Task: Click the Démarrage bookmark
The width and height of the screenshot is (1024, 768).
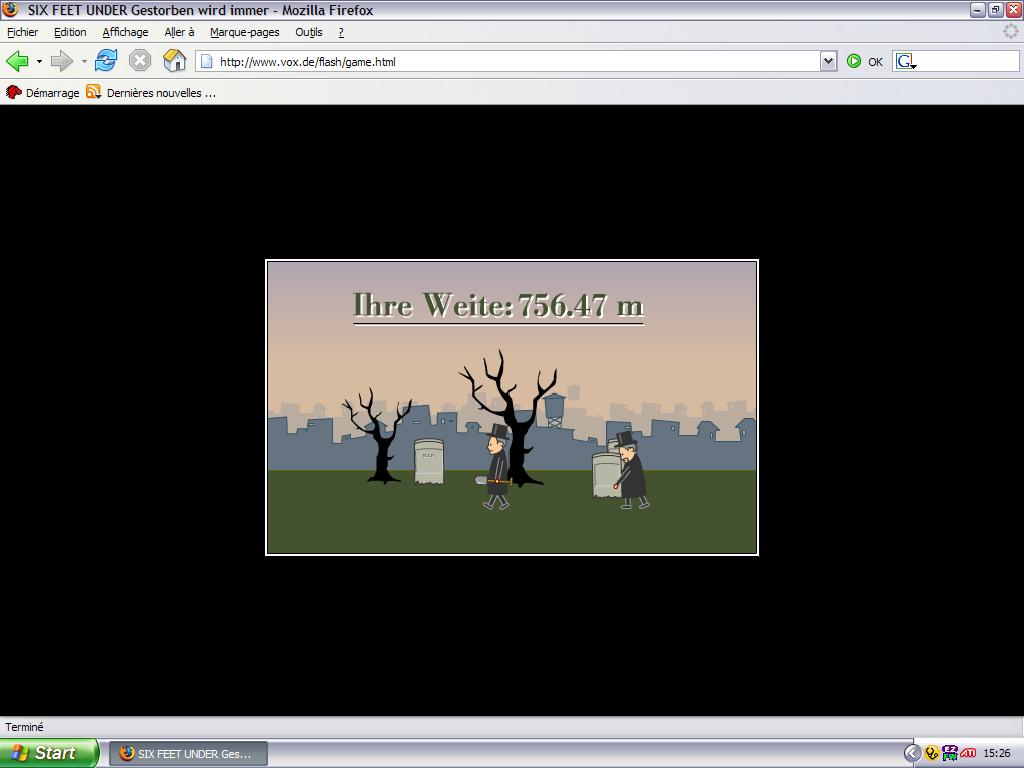Action: (42, 93)
